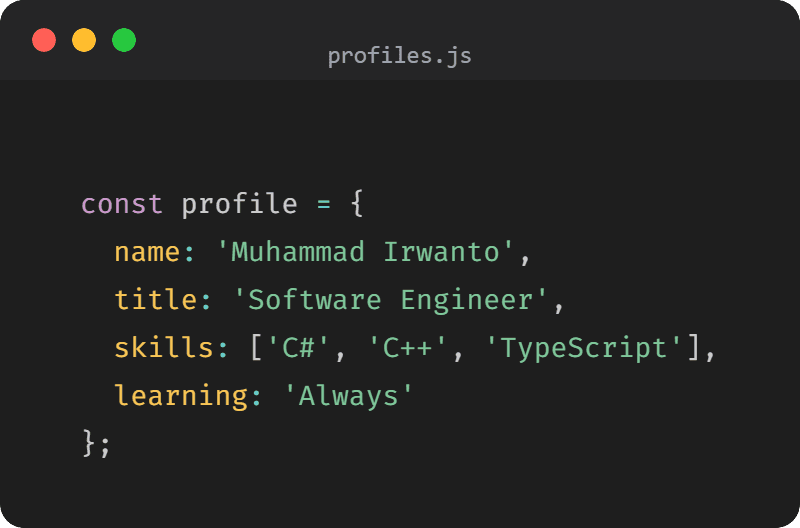This screenshot has height=528, width=800.
Task: Click the 'name' property key
Action: click(147, 252)
